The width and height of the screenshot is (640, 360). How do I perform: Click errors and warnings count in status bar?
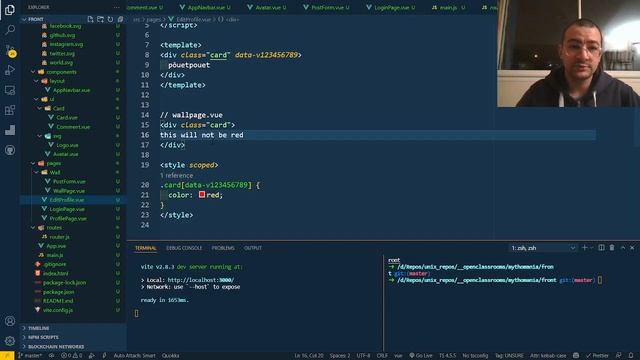[71, 356]
